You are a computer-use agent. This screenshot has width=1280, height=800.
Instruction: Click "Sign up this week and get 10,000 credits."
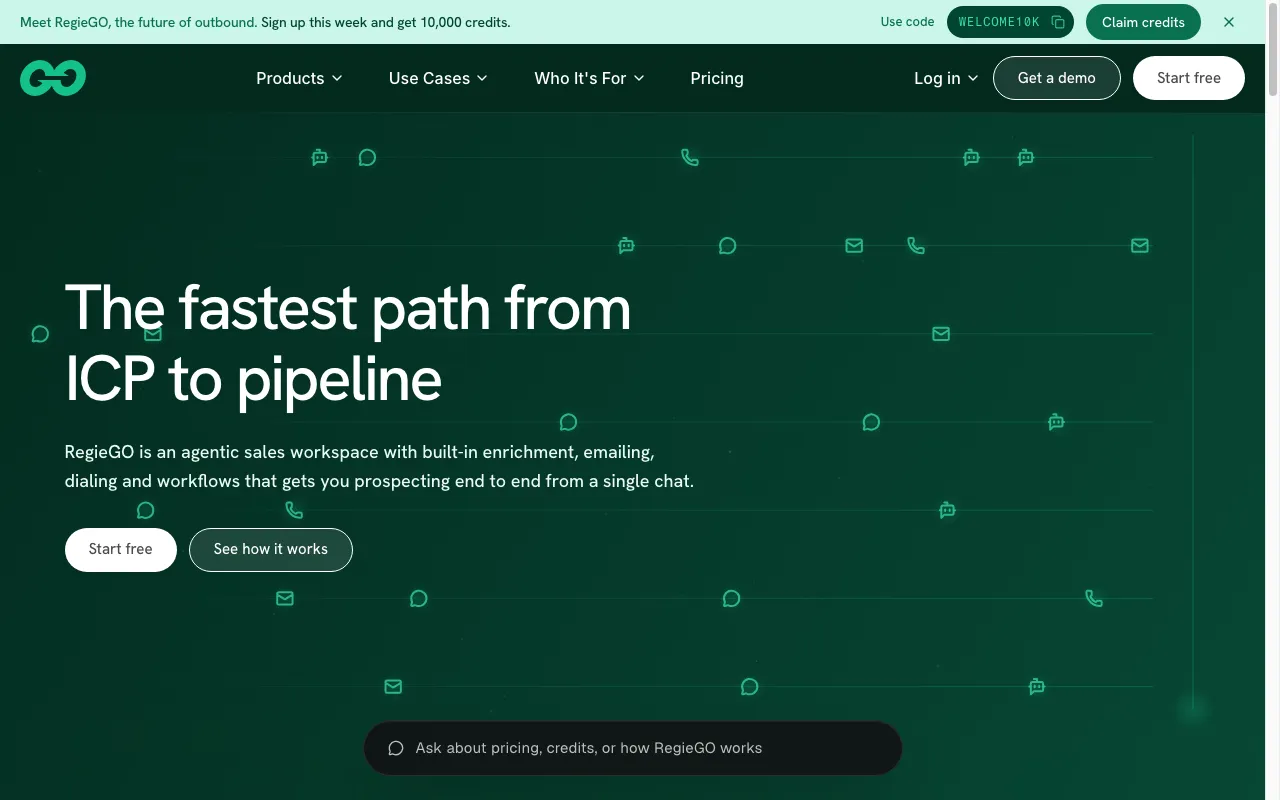pyautogui.click(x=386, y=22)
